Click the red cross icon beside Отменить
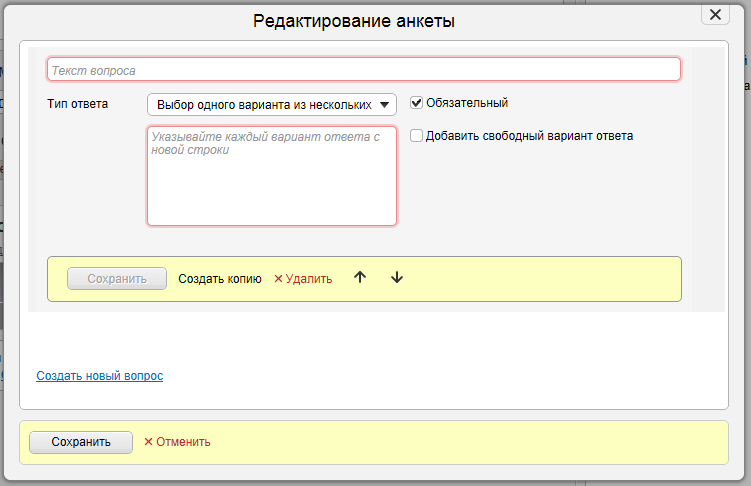 [x=148, y=442]
